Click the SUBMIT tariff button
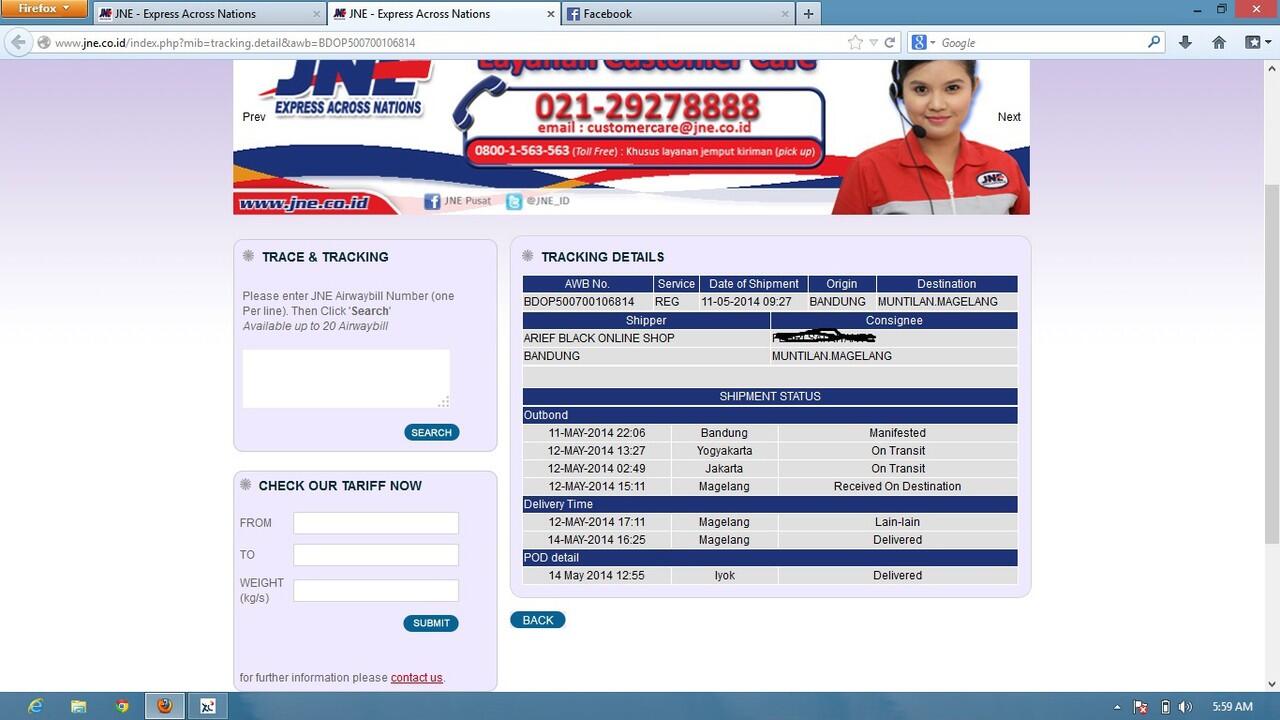The height and width of the screenshot is (720, 1280). pyautogui.click(x=431, y=623)
